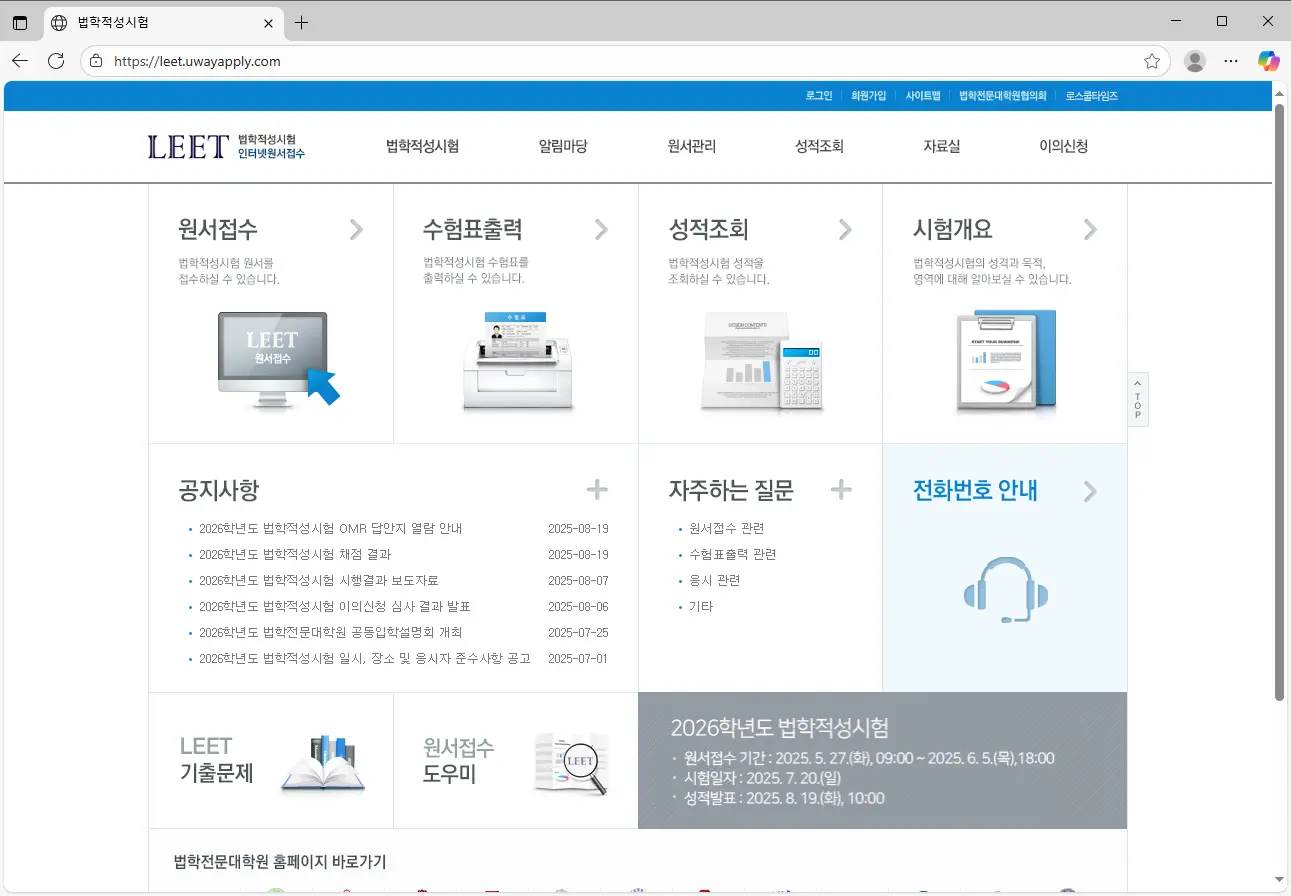Open notice 공동입학설명회 개최
The height and width of the screenshot is (896, 1291).
coord(330,632)
